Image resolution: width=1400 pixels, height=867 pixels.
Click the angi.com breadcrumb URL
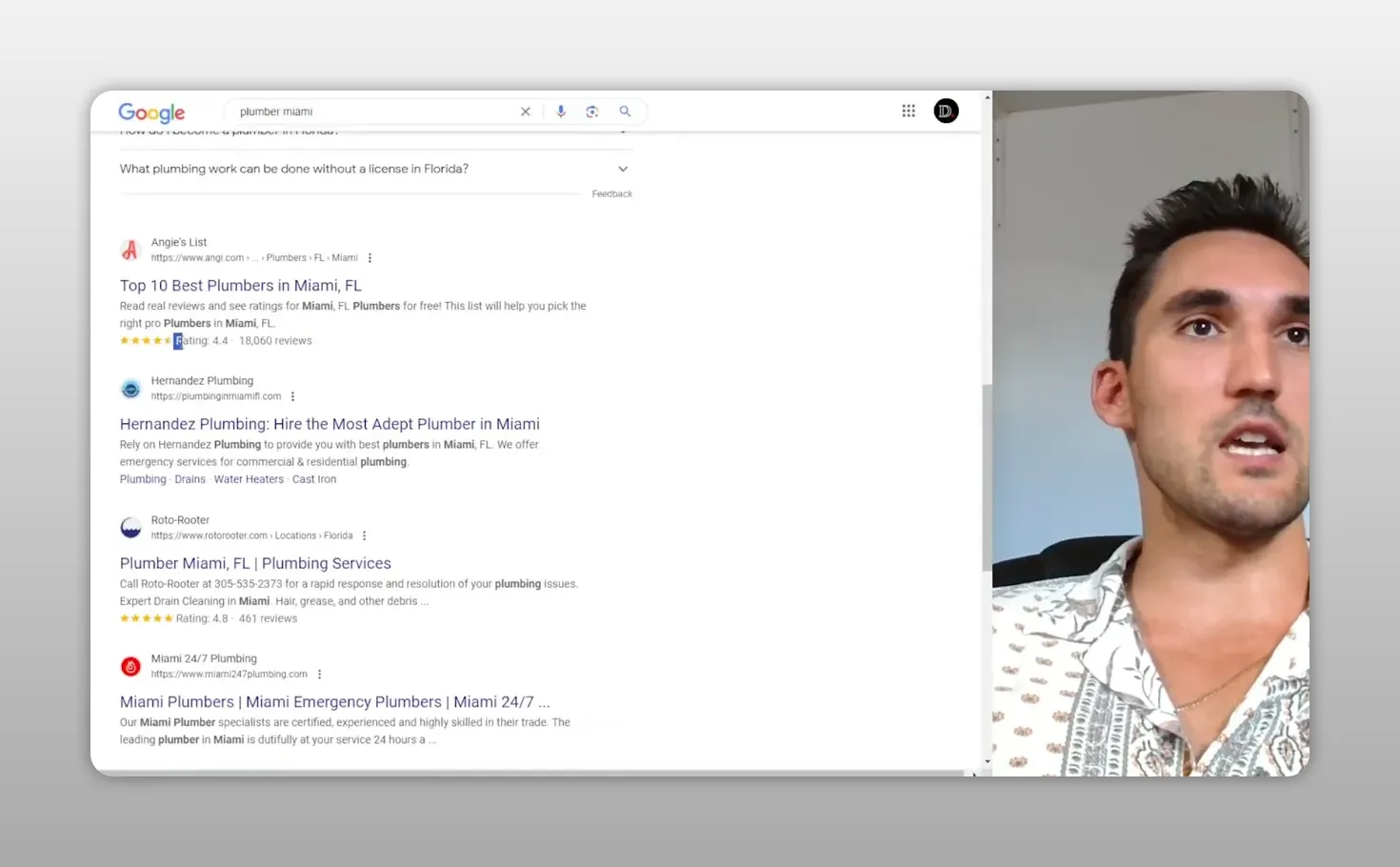[254, 258]
